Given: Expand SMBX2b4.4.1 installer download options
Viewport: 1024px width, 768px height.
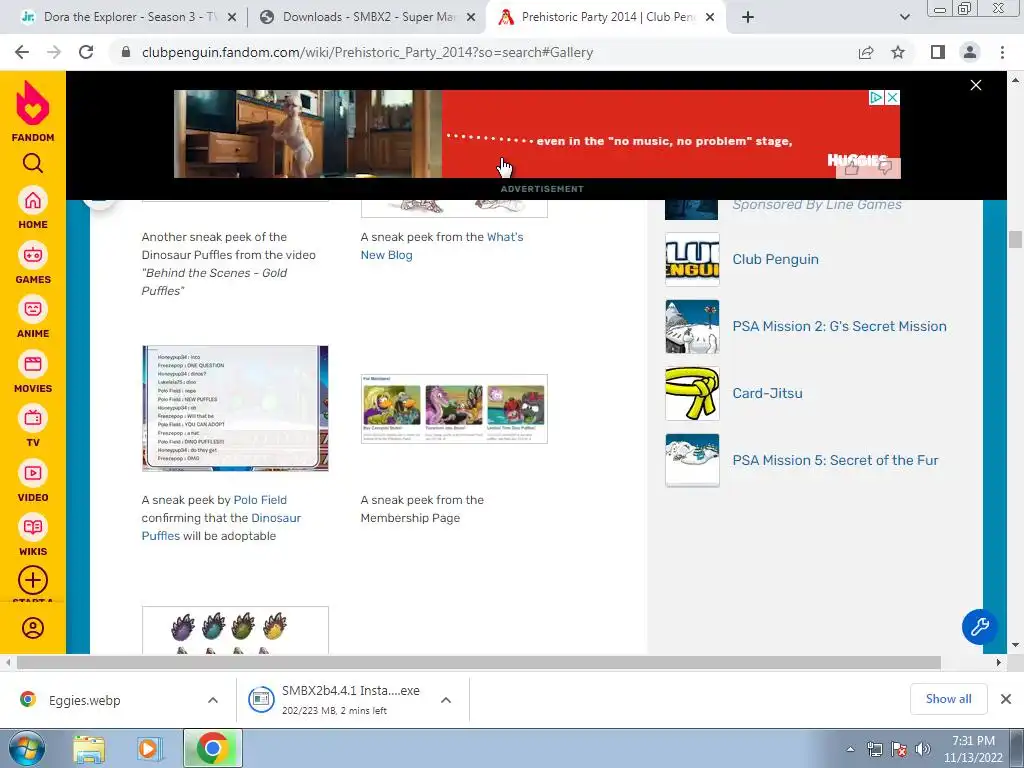Looking at the screenshot, I should (x=446, y=700).
